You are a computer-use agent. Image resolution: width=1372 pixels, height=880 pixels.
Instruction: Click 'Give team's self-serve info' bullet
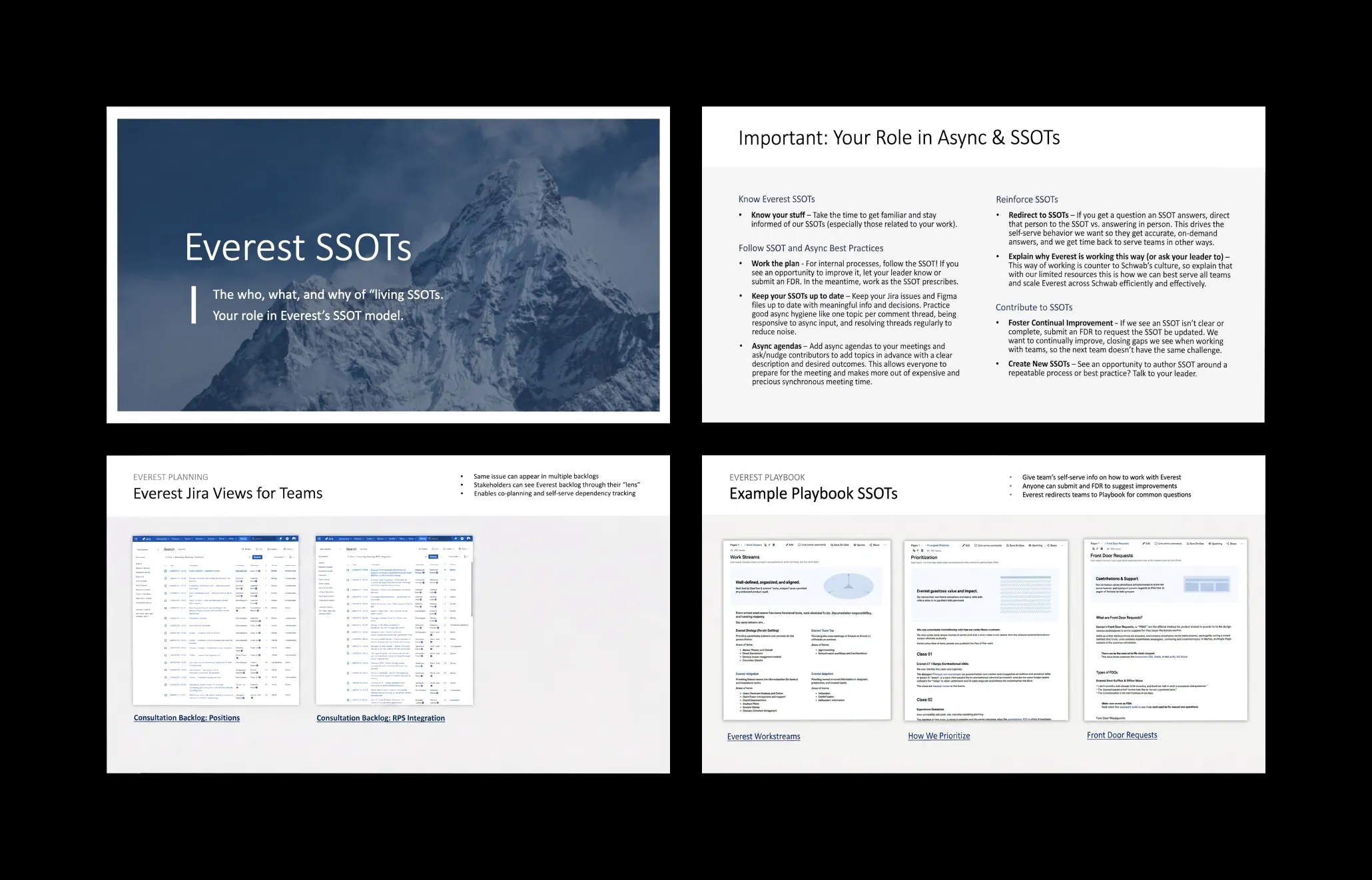(x=1102, y=477)
